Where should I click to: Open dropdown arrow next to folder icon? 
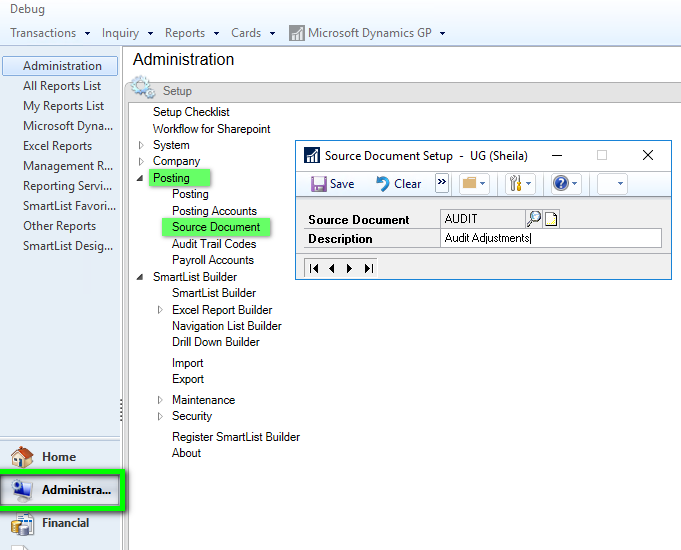[482, 183]
